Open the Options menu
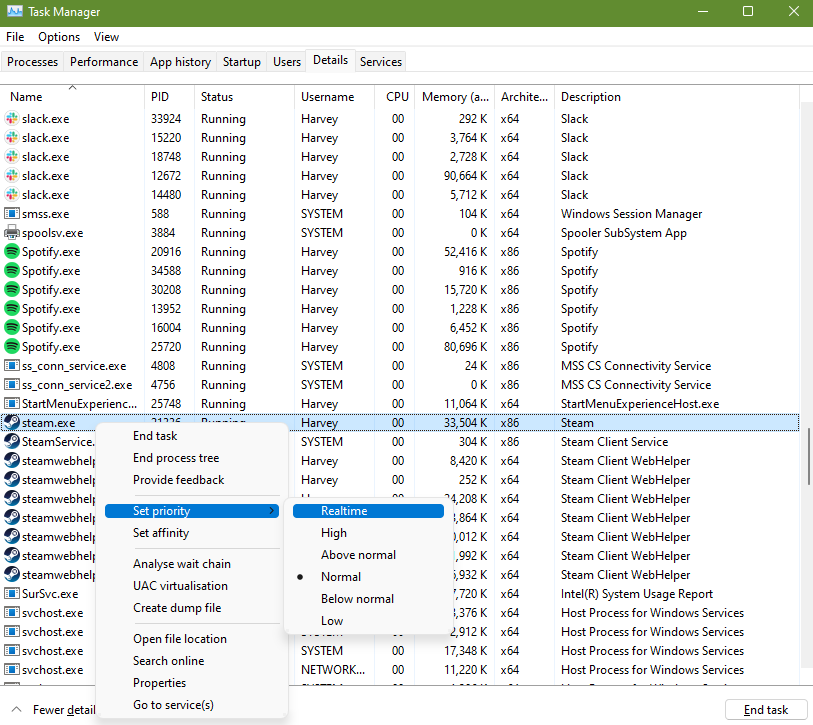 (x=59, y=37)
